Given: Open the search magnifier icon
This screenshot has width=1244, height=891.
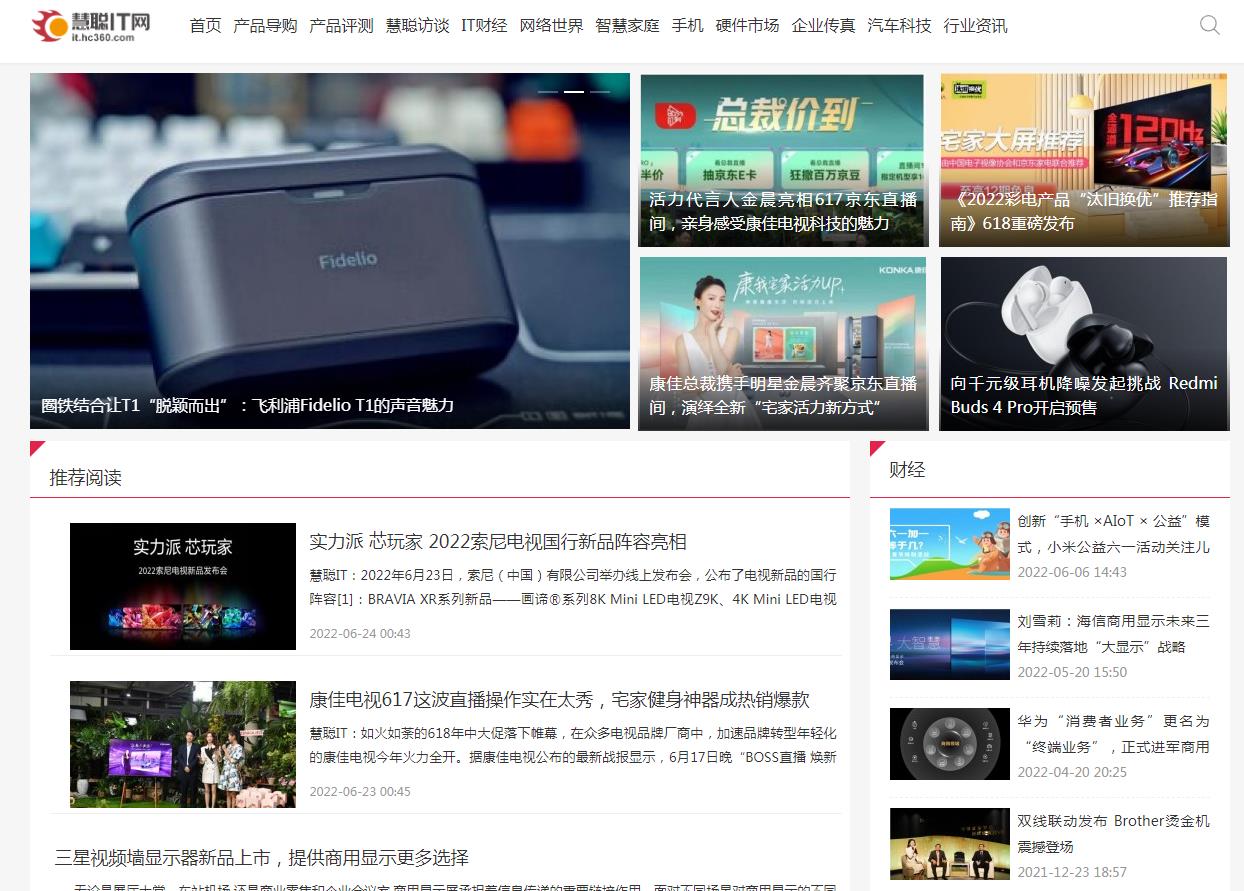Looking at the screenshot, I should (1209, 26).
